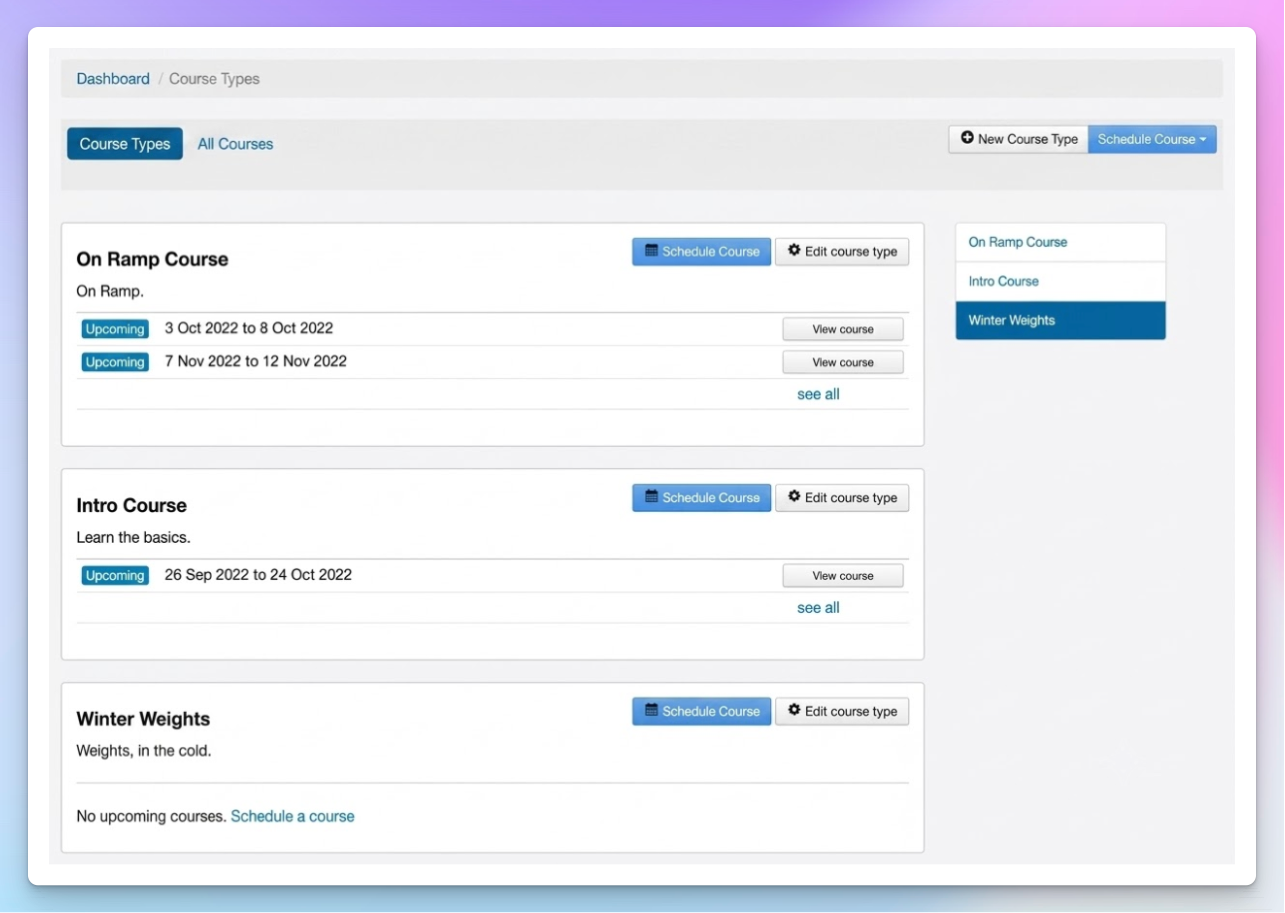
Task: Click the Upcoming badge for 3 Oct 2022
Action: tap(115, 329)
